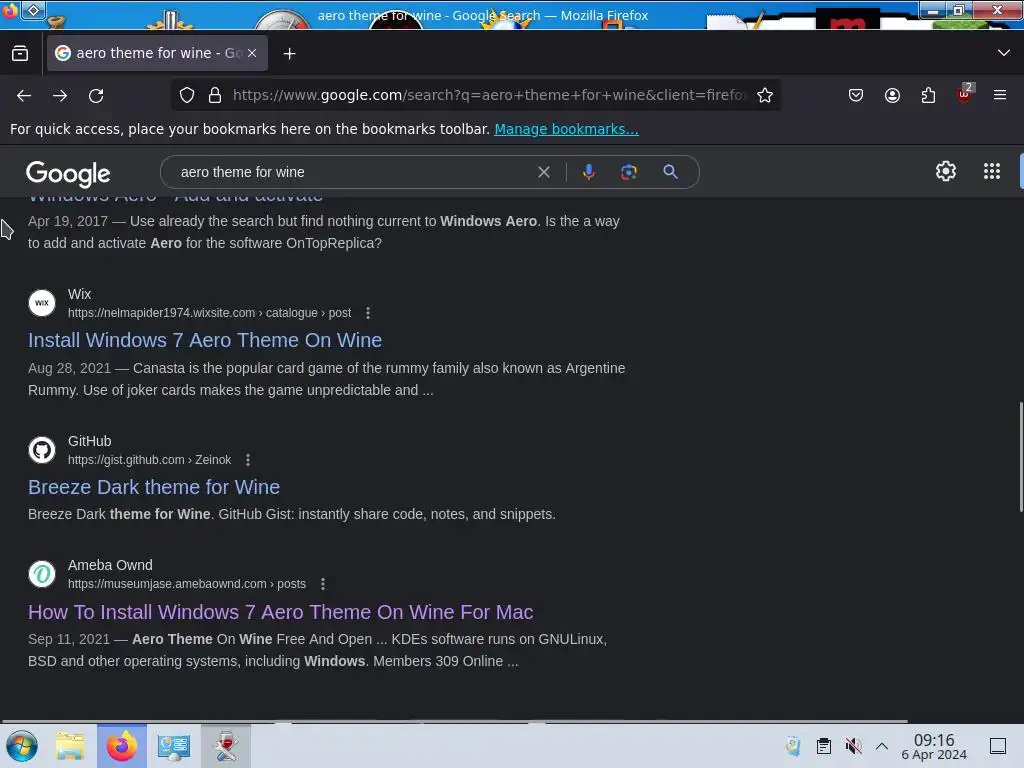
Task: Open the Ameba Ownd result favicon
Action: click(x=42, y=574)
